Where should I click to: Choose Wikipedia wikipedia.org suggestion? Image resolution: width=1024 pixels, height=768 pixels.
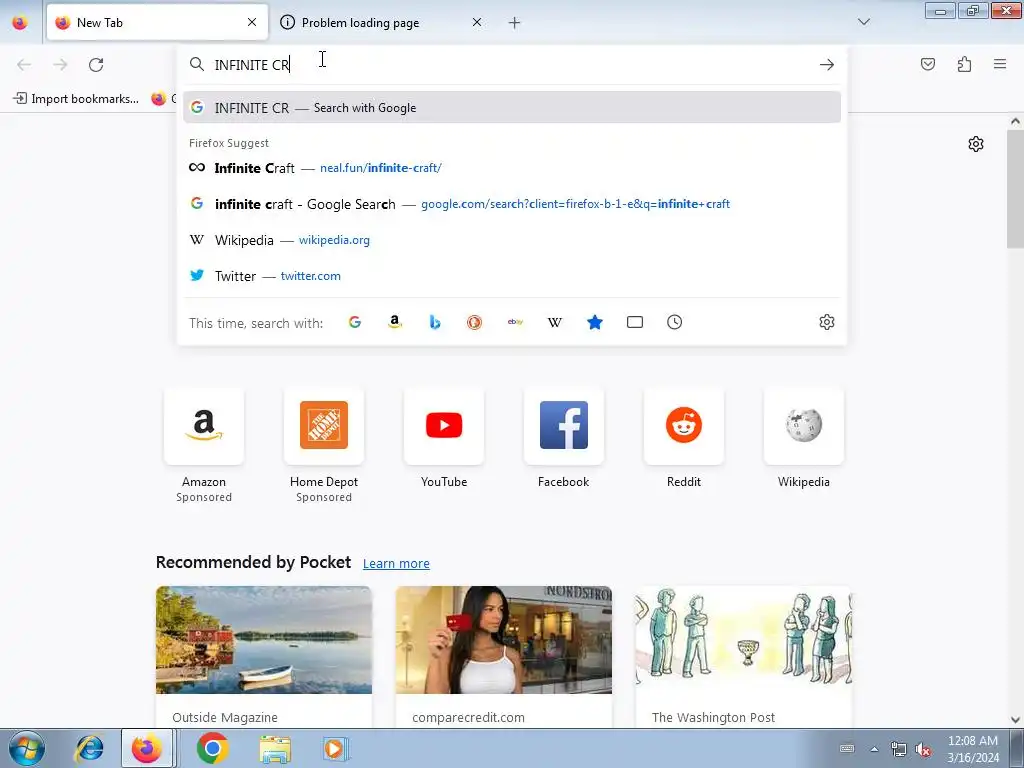pyautogui.click(x=512, y=240)
